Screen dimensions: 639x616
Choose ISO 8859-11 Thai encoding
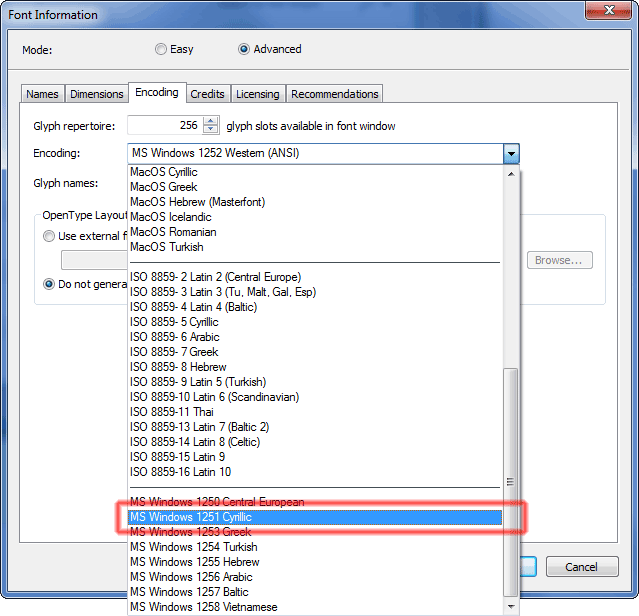pos(171,412)
